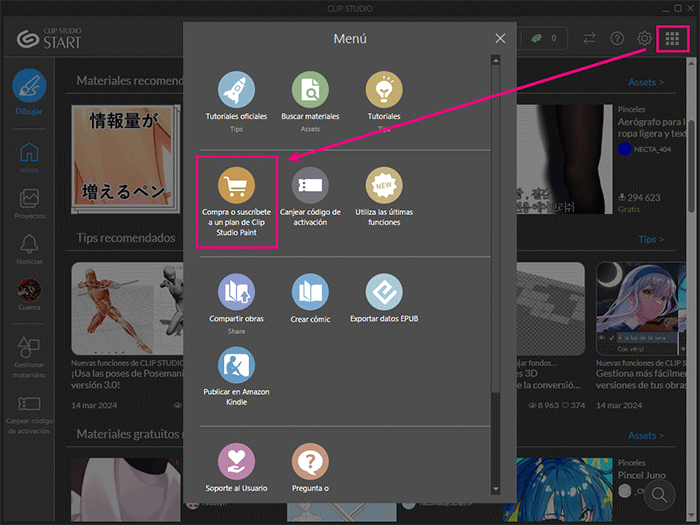Screen dimensions: 700x525
Task: Click the magnifier search button bottom right
Action: (x=661, y=494)
